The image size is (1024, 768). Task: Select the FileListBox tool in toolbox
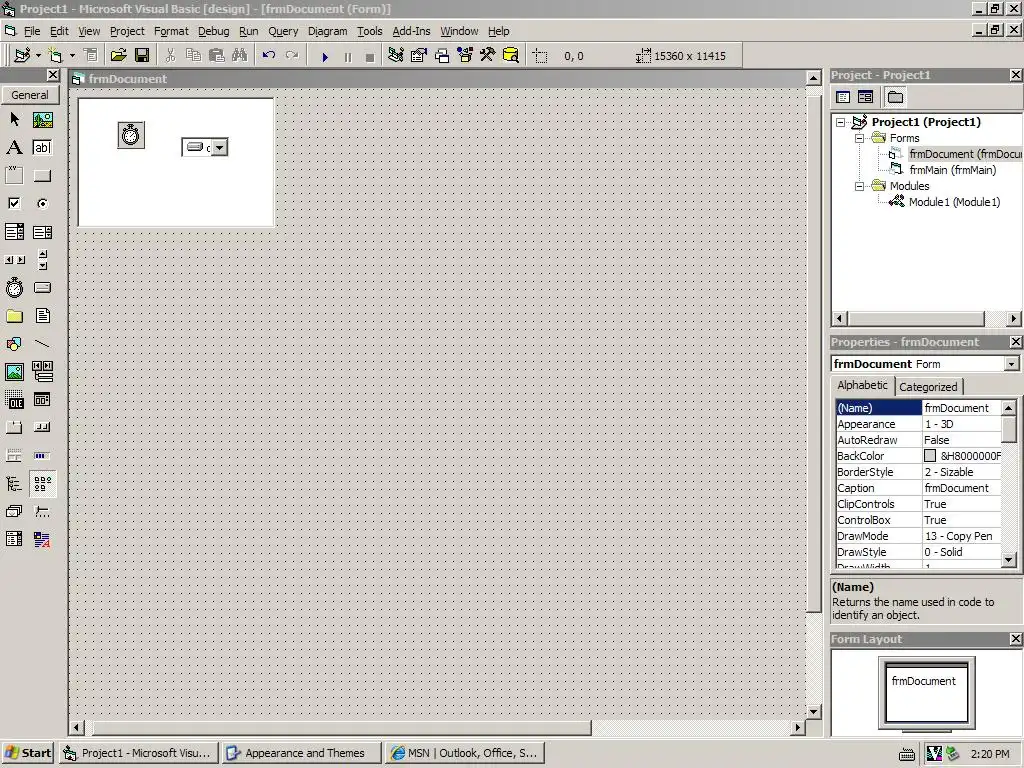click(x=42, y=316)
